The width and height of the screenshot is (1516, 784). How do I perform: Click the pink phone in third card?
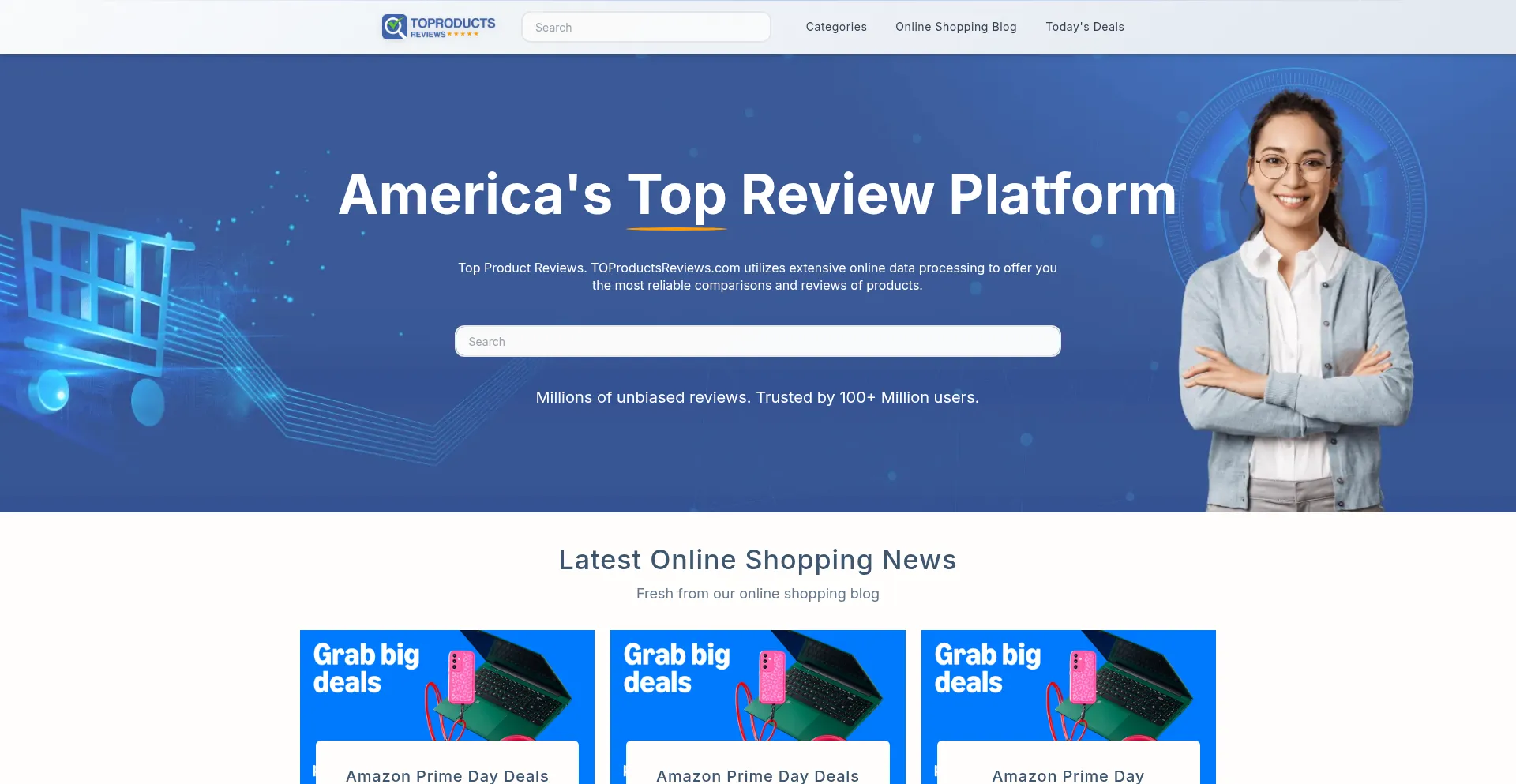[x=1083, y=677]
